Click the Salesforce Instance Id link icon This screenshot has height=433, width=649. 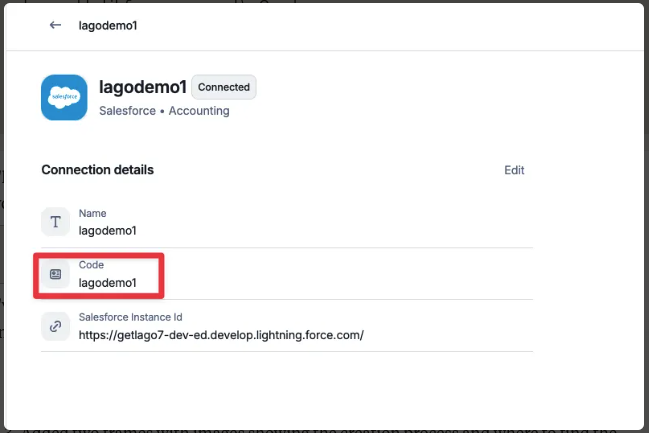coord(55,326)
